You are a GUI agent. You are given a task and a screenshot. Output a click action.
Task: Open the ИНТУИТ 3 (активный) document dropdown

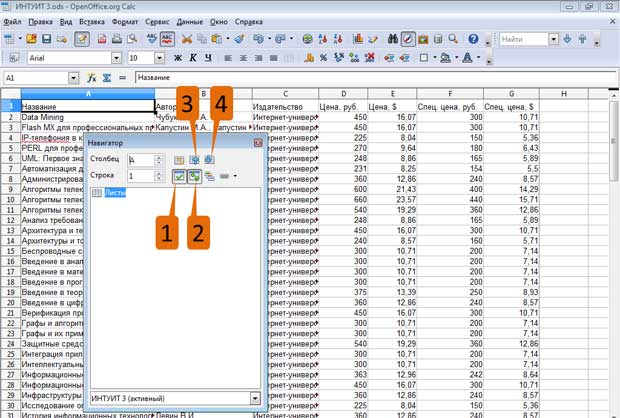click(255, 398)
